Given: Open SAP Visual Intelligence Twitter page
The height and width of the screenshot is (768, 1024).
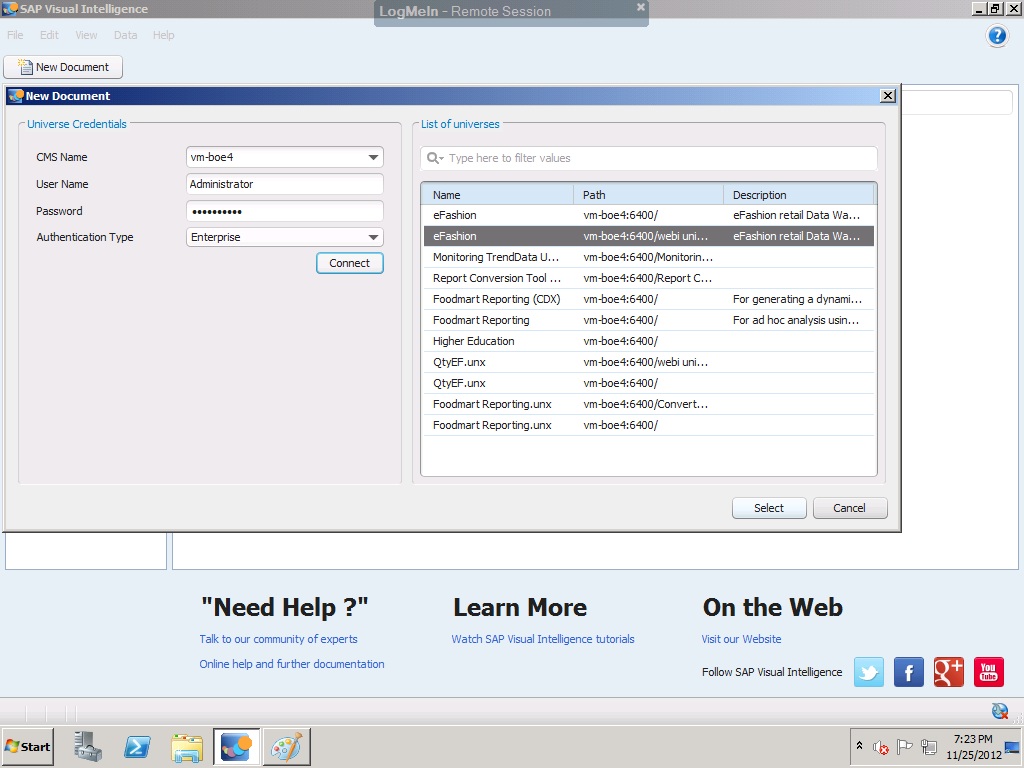Looking at the screenshot, I should coord(869,672).
